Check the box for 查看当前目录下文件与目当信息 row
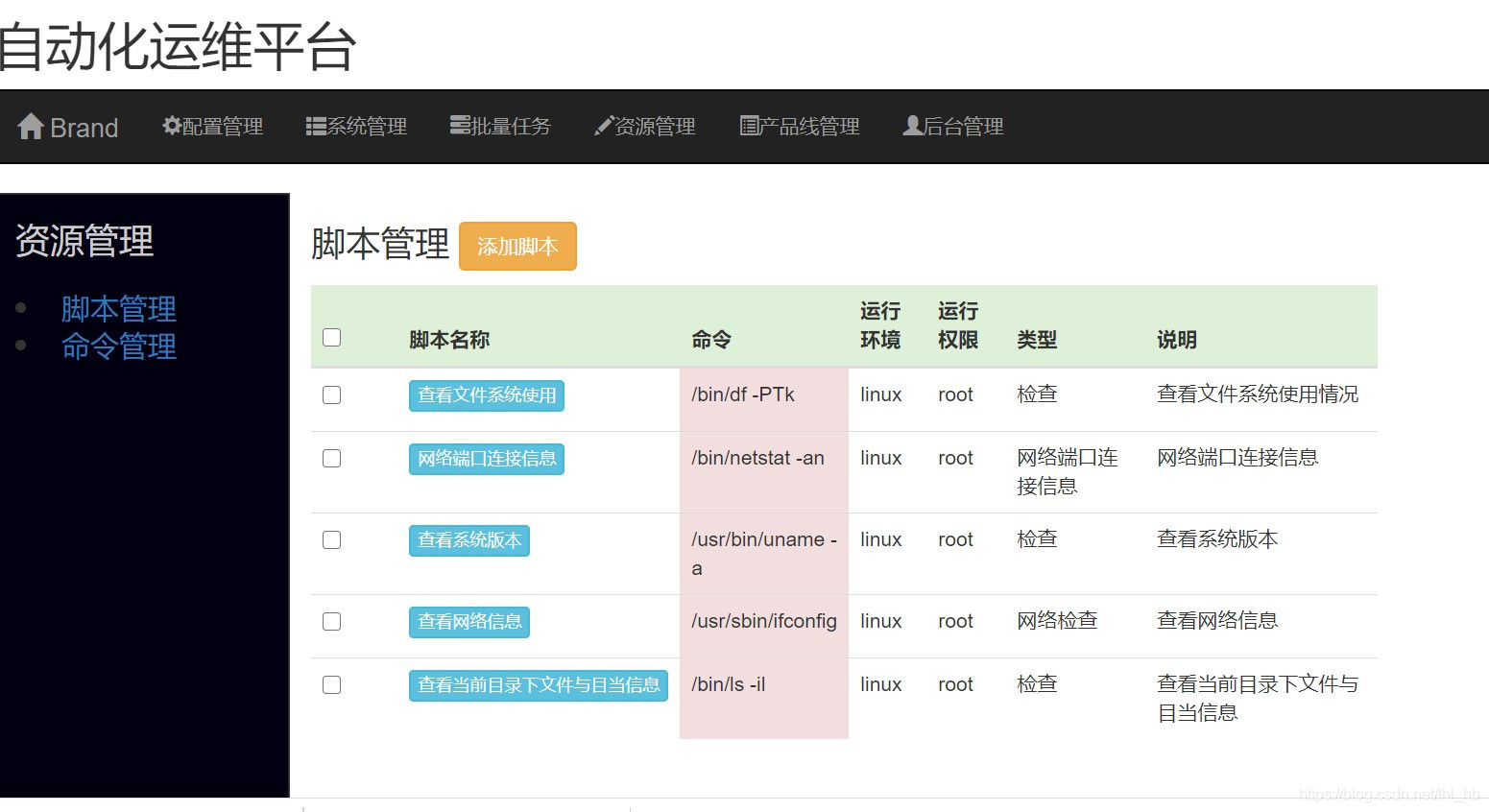 click(332, 684)
